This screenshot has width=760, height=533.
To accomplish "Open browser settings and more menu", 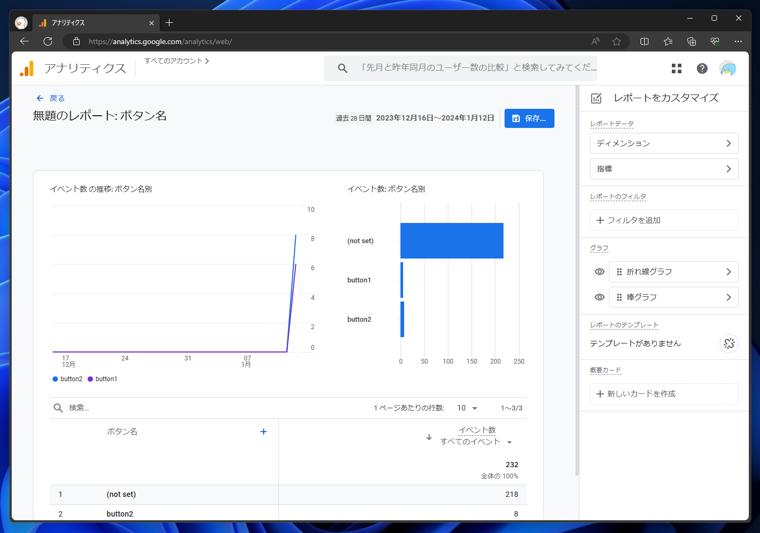I will pyautogui.click(x=738, y=42).
